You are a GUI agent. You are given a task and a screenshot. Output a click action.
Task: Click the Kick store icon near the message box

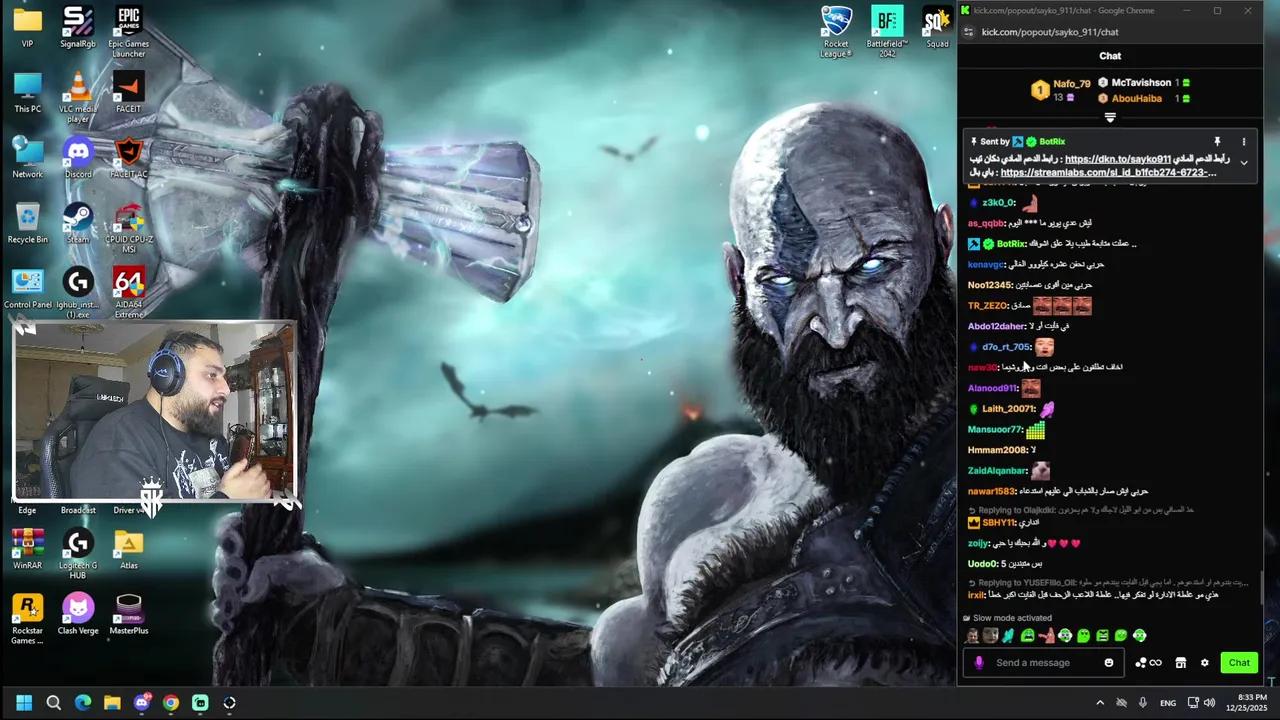pyautogui.click(x=1181, y=662)
